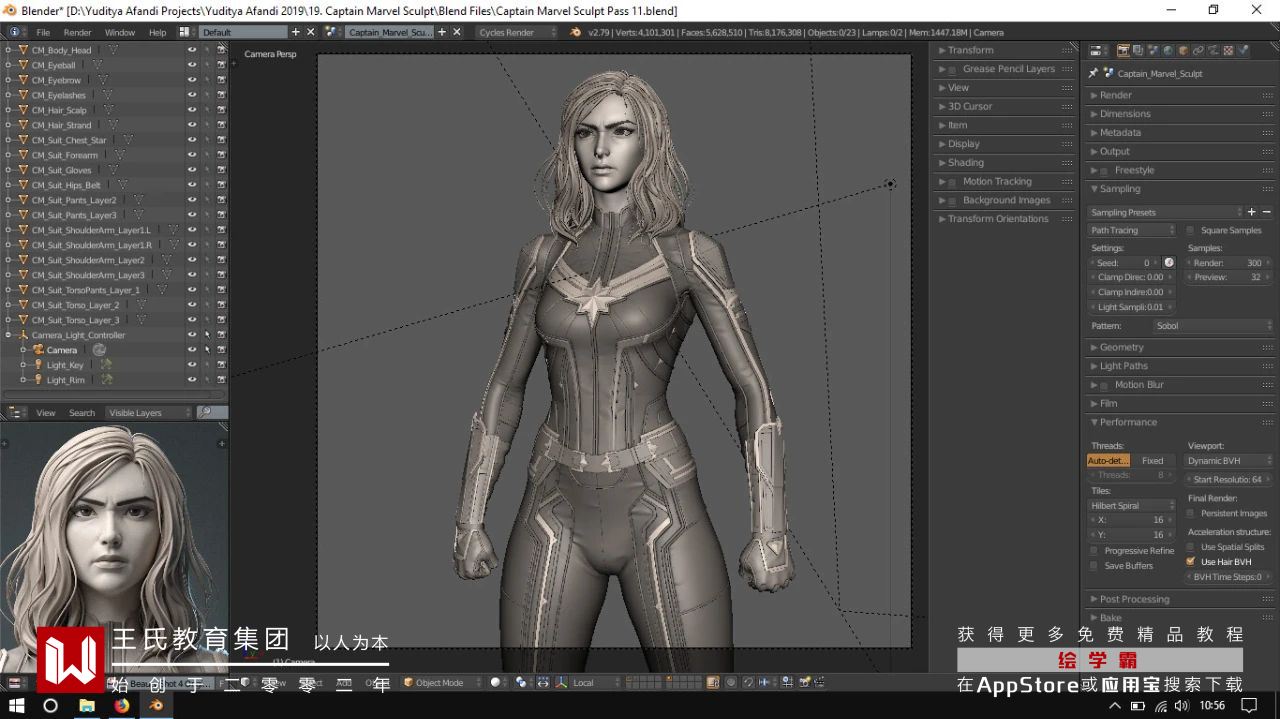The width and height of the screenshot is (1280, 719).
Task: Click the screen layout browse icon
Action: (186, 32)
